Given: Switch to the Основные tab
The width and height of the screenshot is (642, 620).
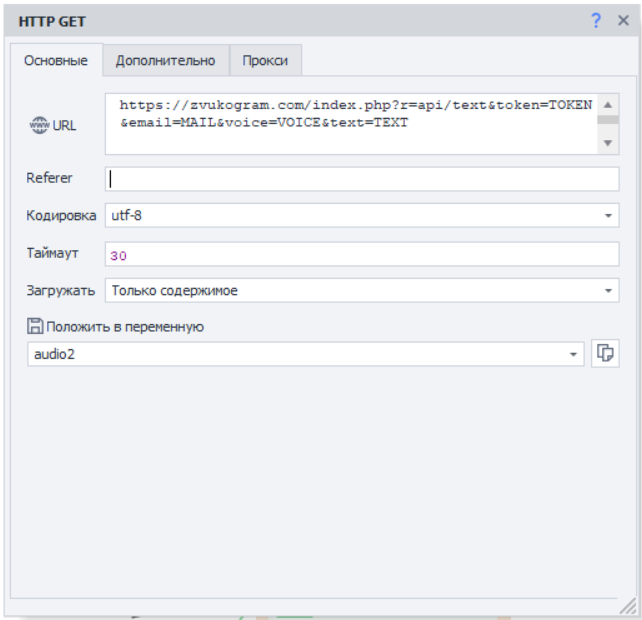Looking at the screenshot, I should coord(56,61).
